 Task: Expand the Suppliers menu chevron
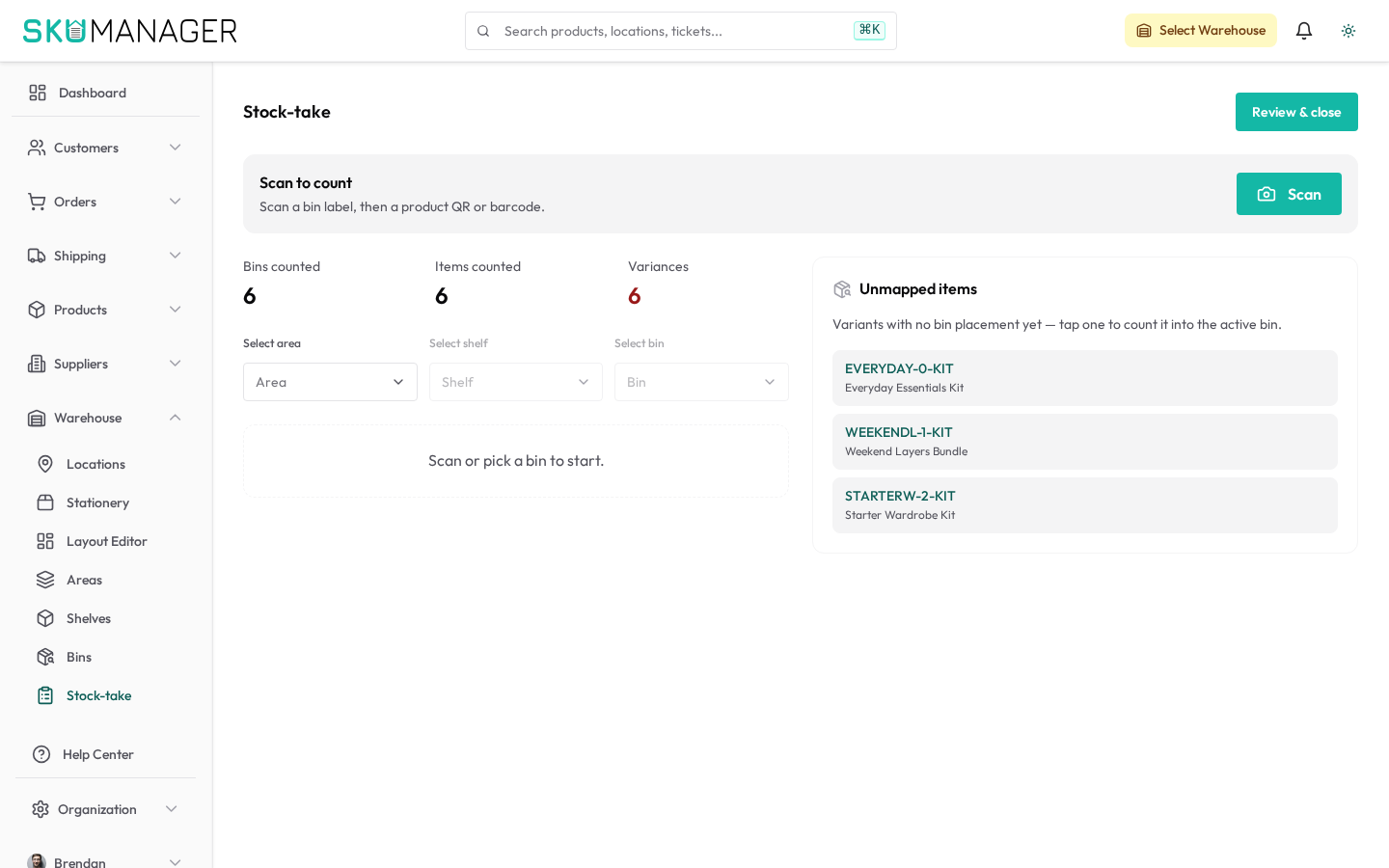click(x=176, y=364)
